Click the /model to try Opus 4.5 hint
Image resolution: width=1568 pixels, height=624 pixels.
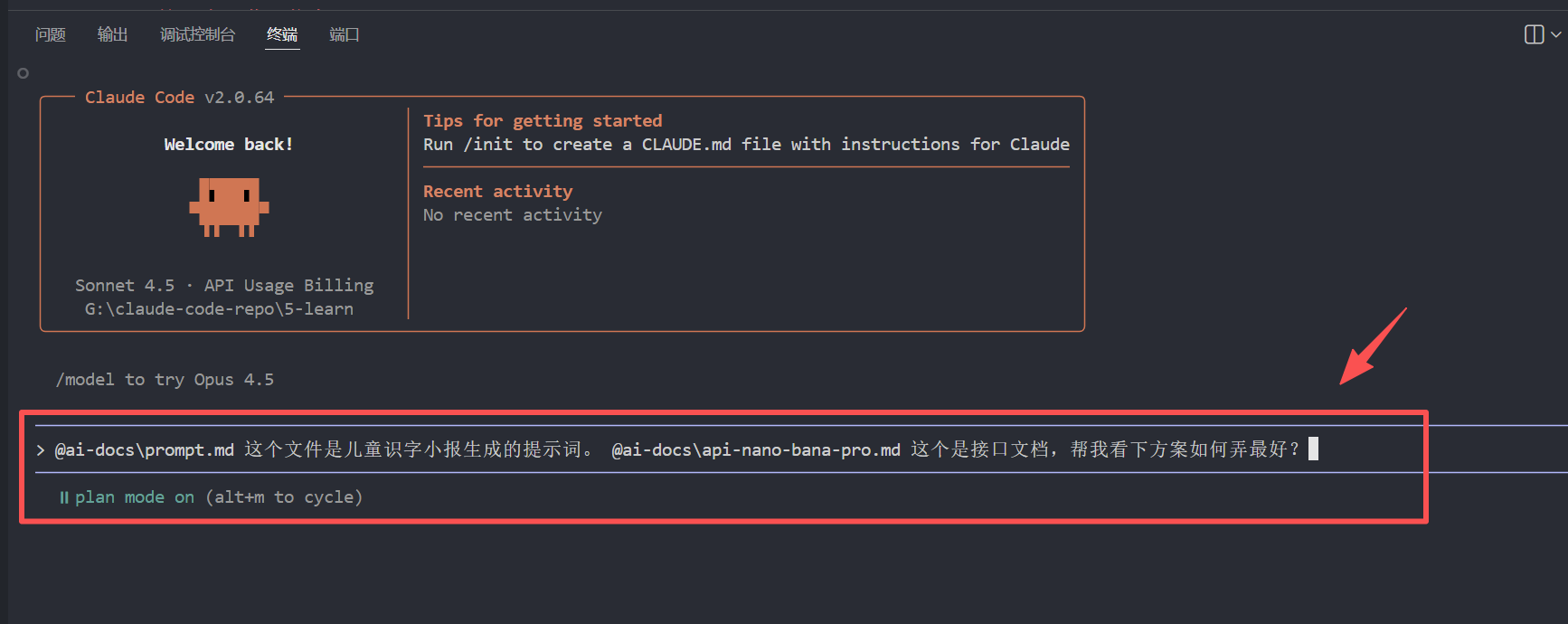165,380
